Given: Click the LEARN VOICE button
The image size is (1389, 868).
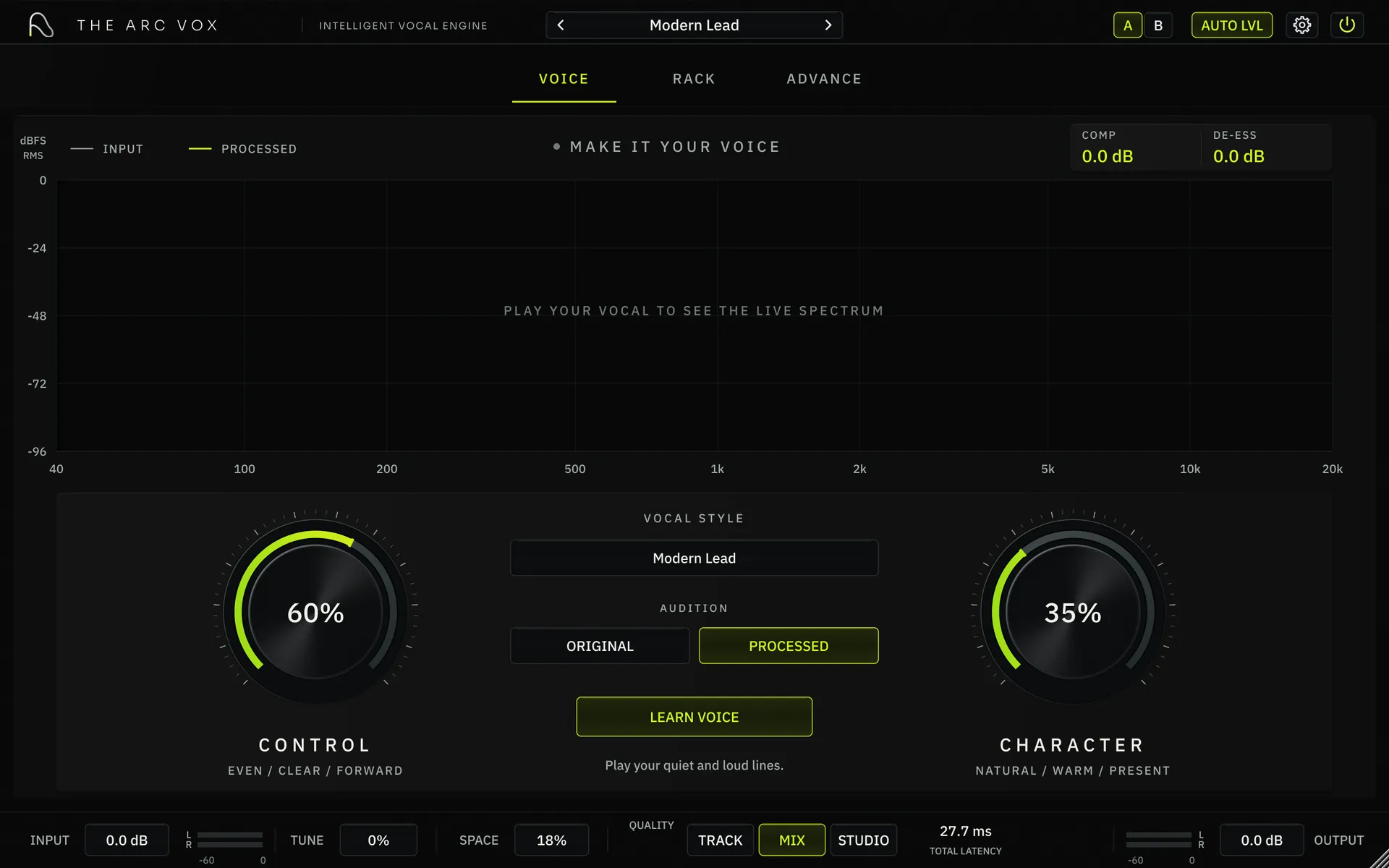Looking at the screenshot, I should point(694,717).
